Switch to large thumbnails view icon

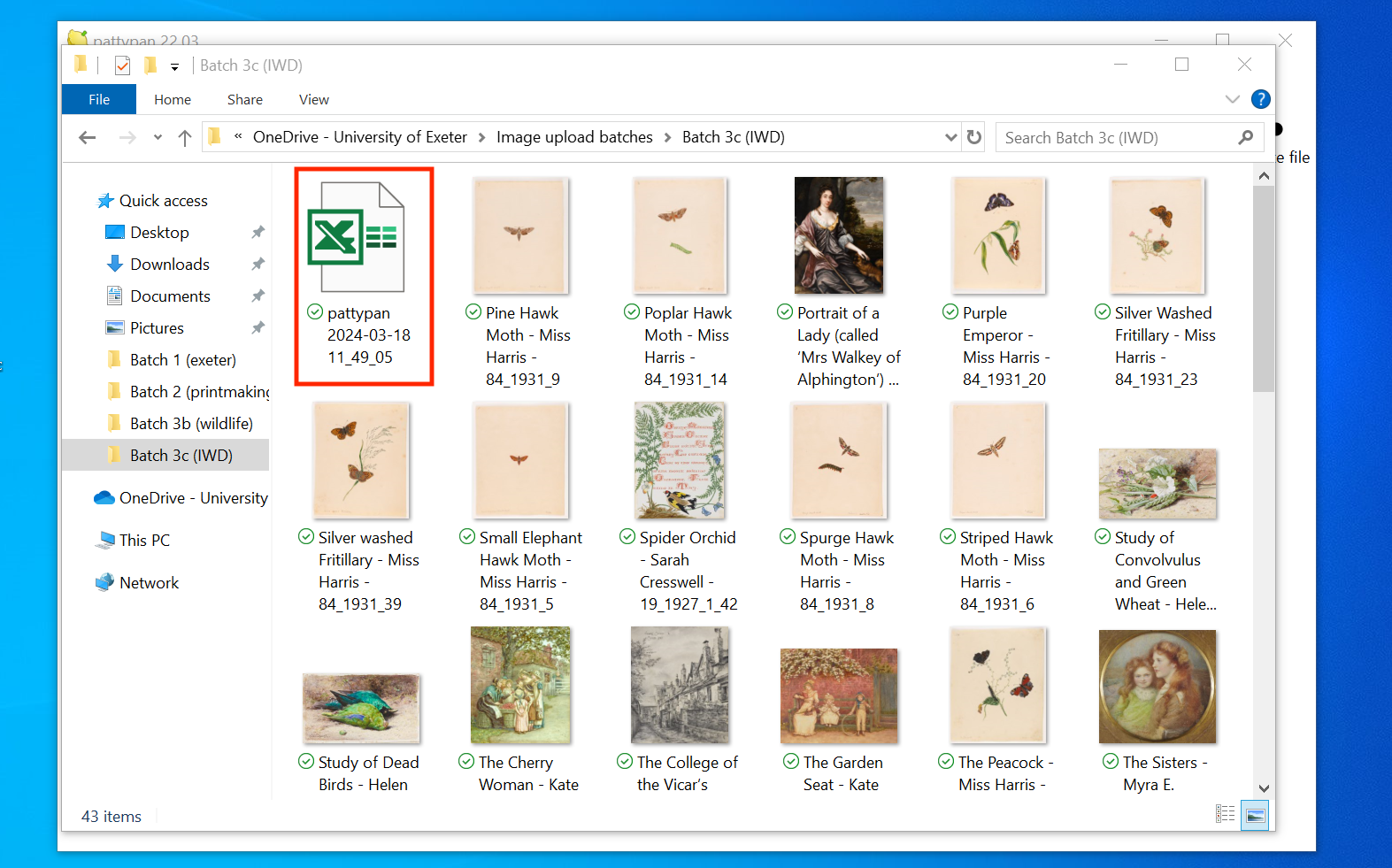(1255, 815)
